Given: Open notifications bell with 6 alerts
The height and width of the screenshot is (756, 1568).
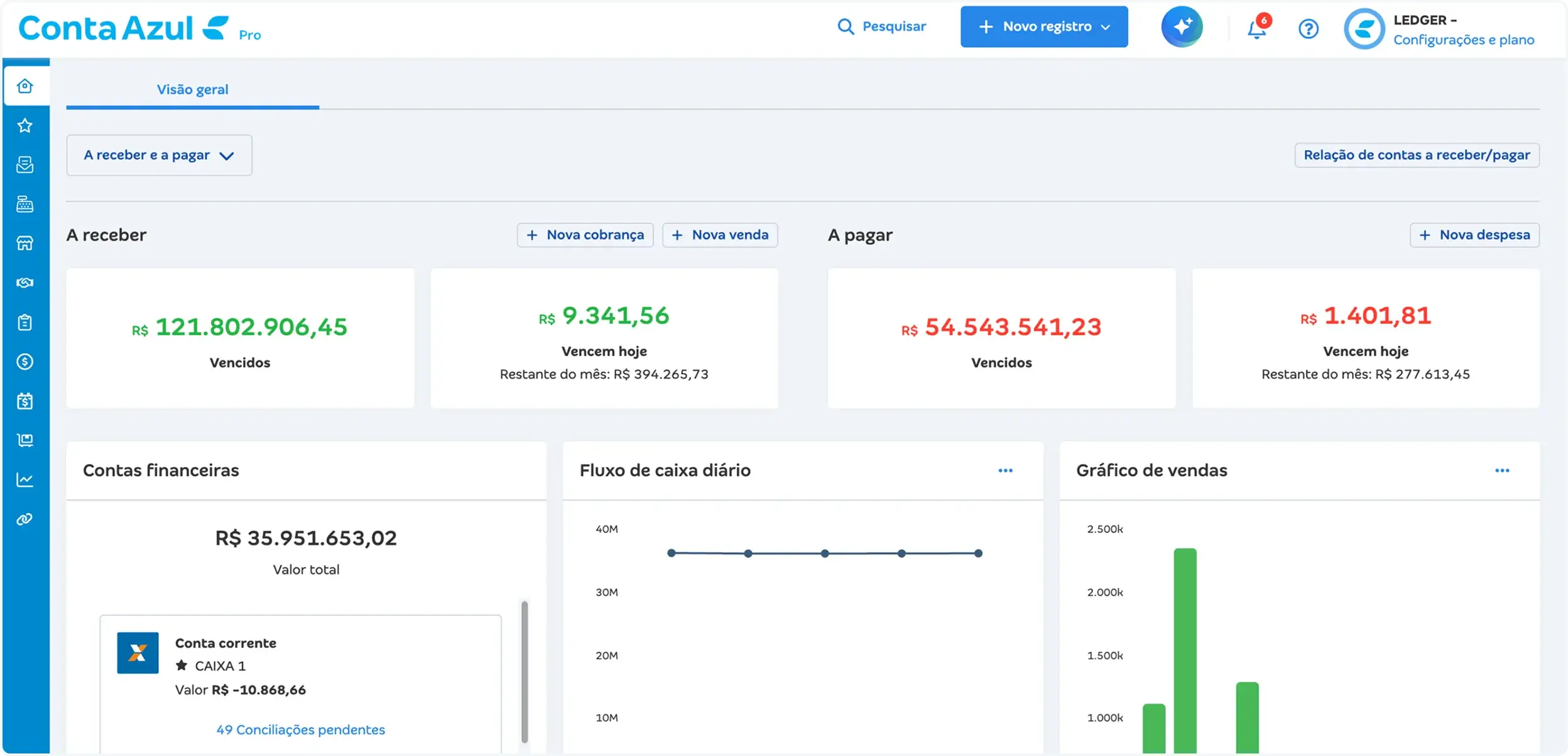Looking at the screenshot, I should click(x=1258, y=28).
